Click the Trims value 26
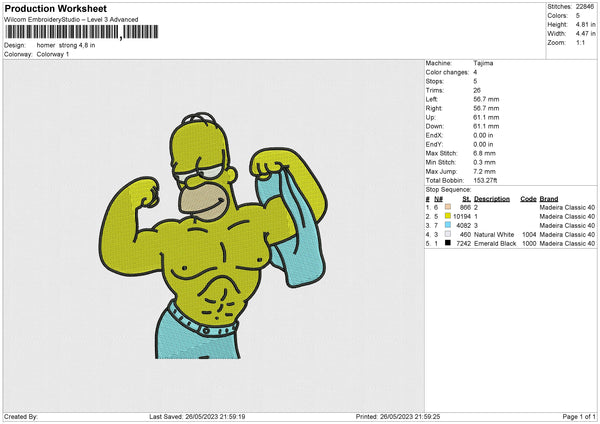Screen dimensions: 600x424 point(477,90)
